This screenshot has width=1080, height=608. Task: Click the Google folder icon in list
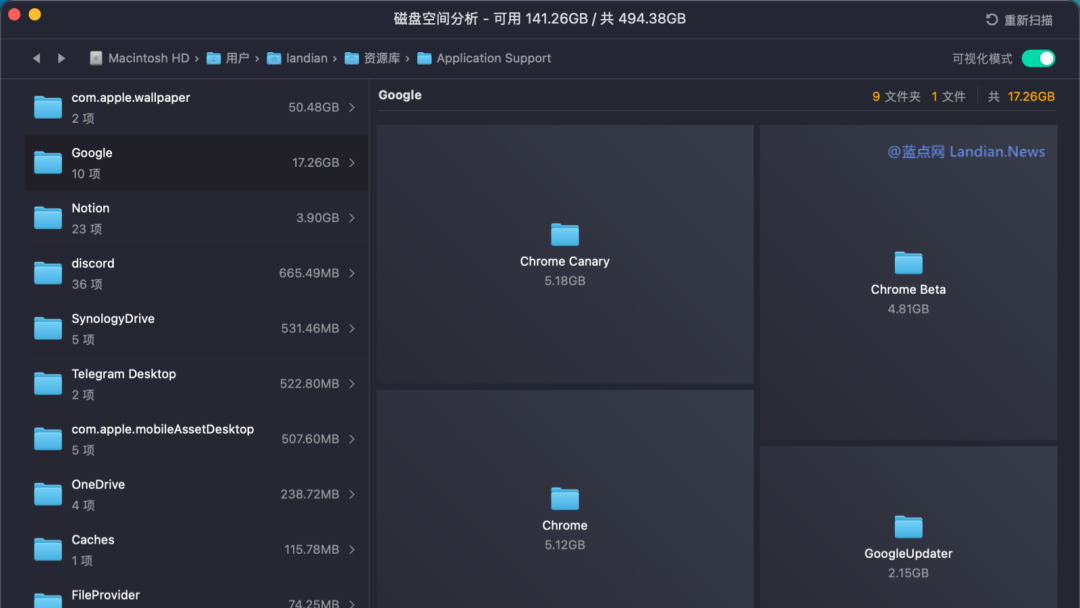click(48, 163)
